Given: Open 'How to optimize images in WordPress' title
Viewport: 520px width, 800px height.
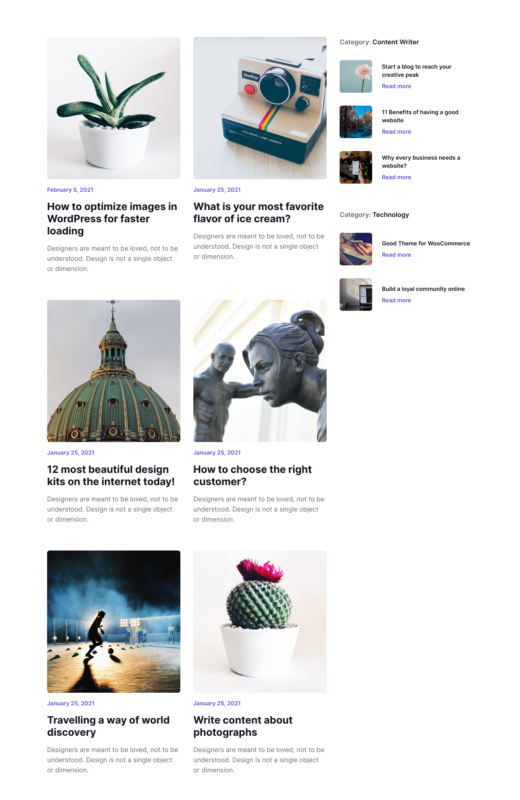Looking at the screenshot, I should pos(112,219).
